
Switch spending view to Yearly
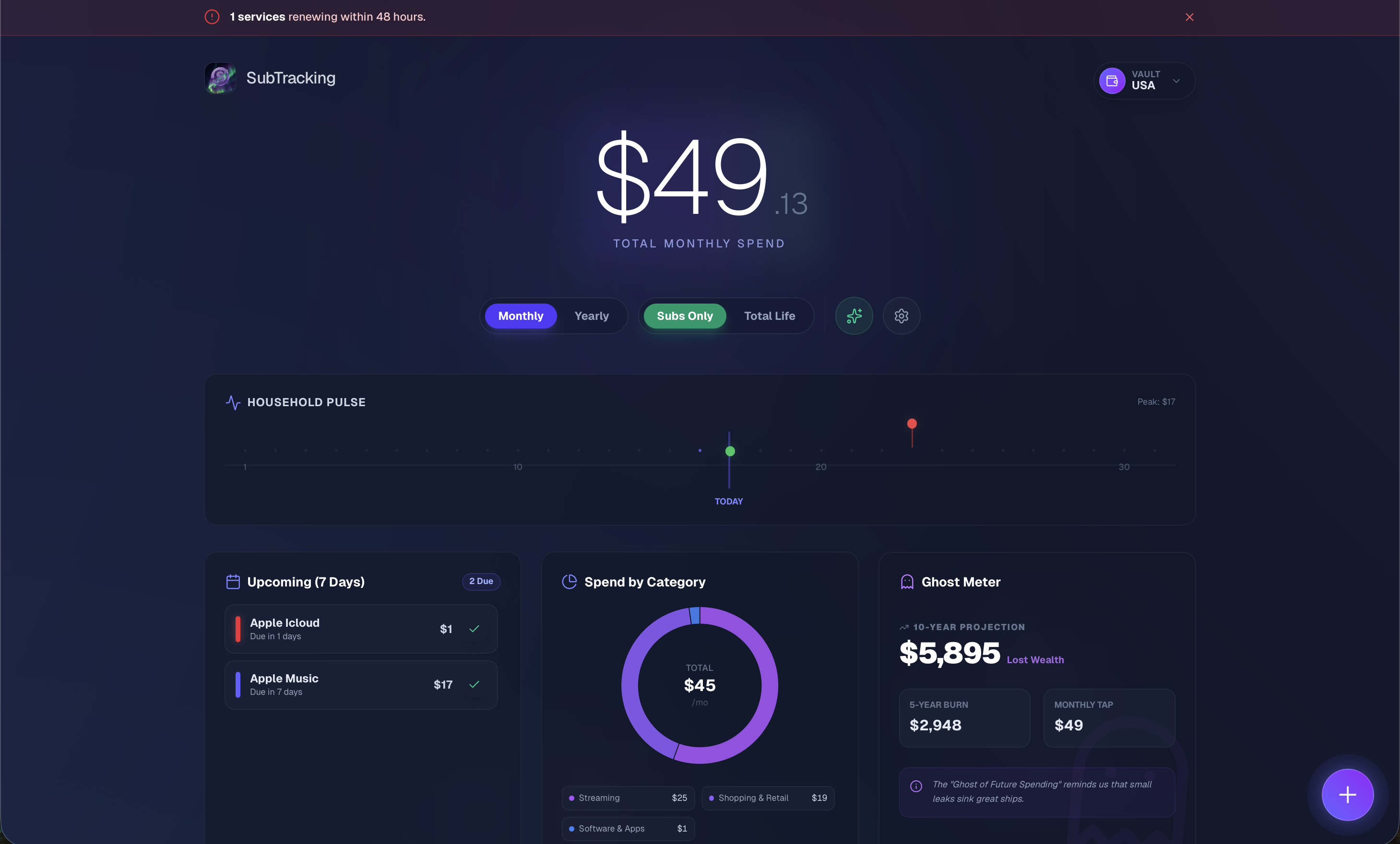pos(591,316)
